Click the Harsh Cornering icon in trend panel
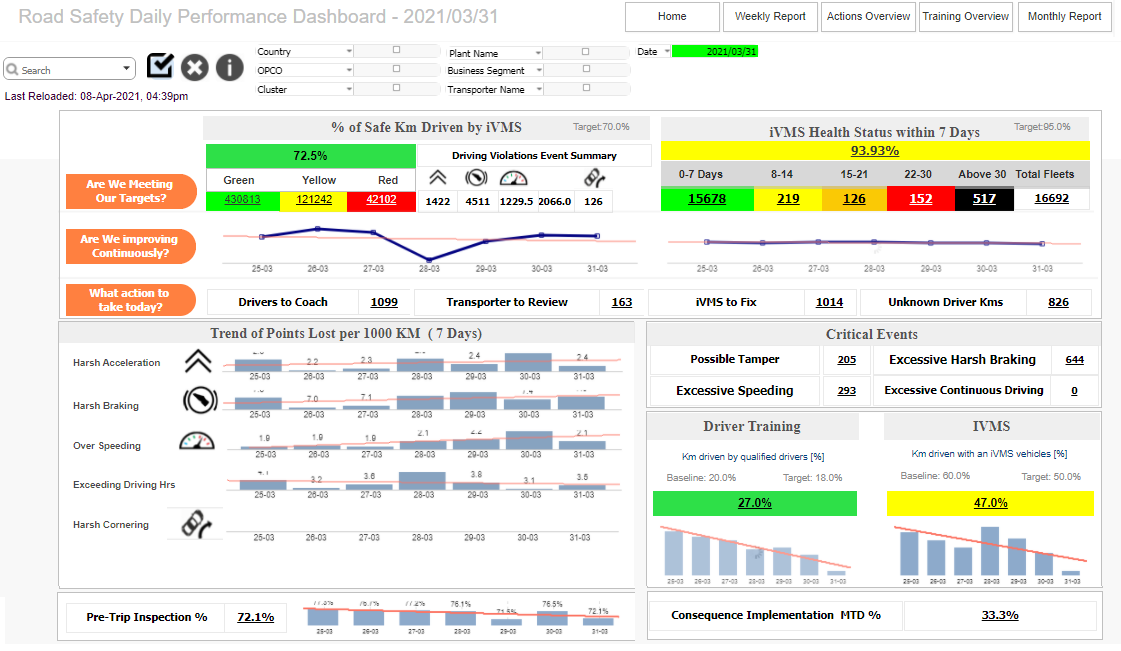Image resolution: width=1121 pixels, height=651 pixels. click(196, 524)
